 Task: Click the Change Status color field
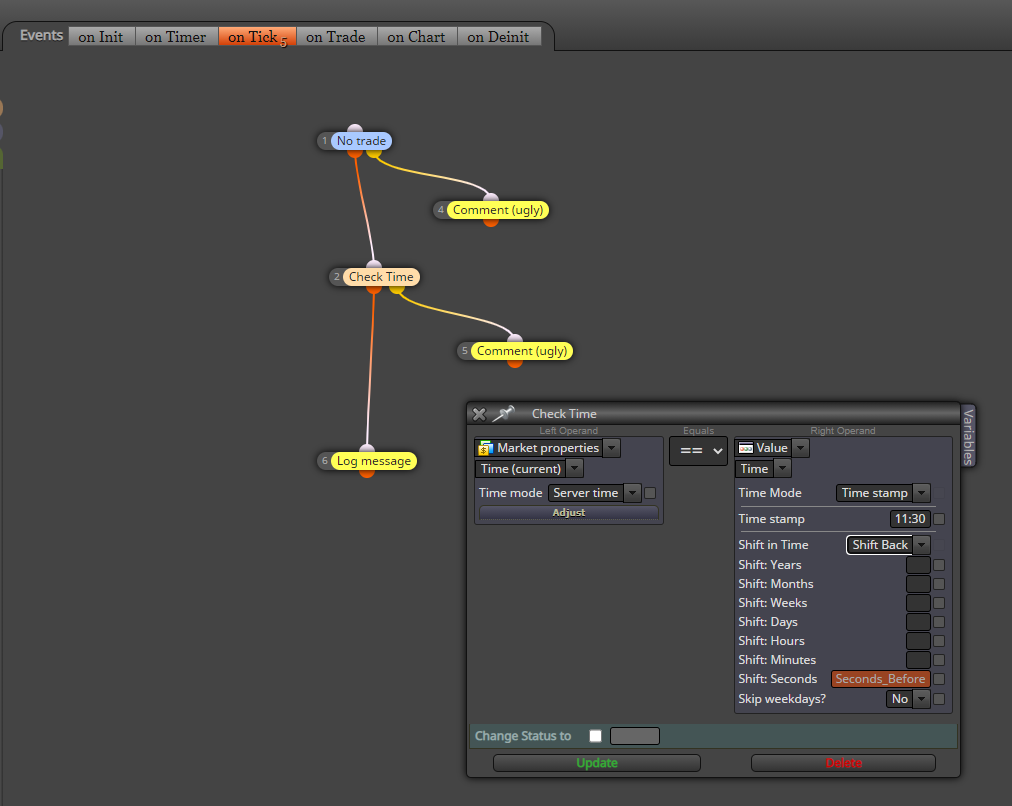click(x=635, y=736)
